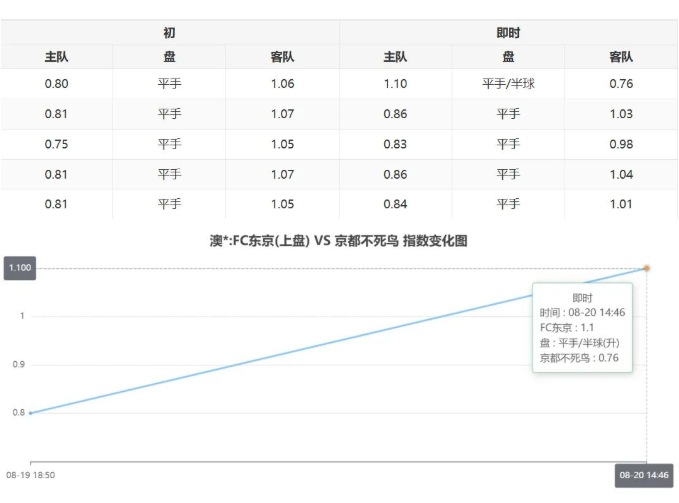This screenshot has width=679, height=503.
Task: Click the 08-20 14:46 x-axis time badge
Action: tap(644, 476)
